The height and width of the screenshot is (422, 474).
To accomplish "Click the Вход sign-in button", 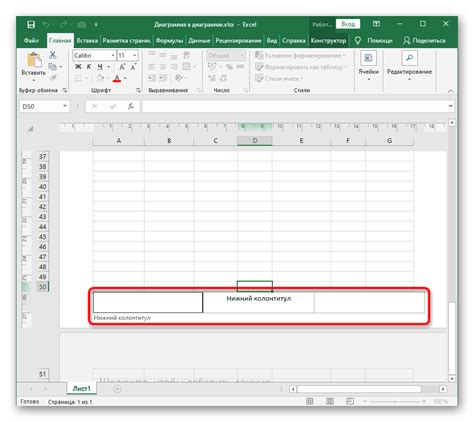I will pyautogui.click(x=348, y=24).
